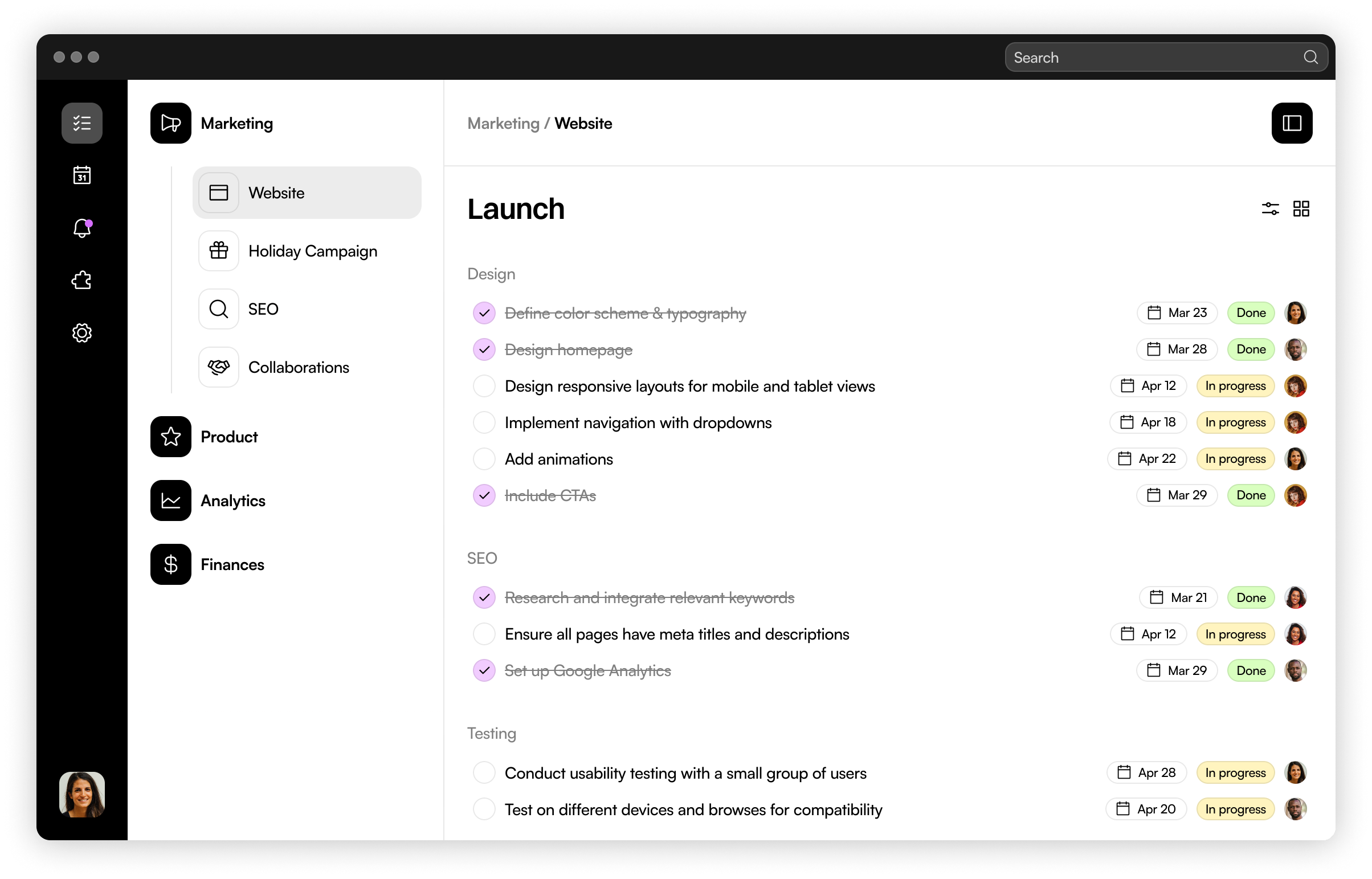Mark 'Add animations' as complete
The width and height of the screenshot is (1372, 879).
click(484, 458)
